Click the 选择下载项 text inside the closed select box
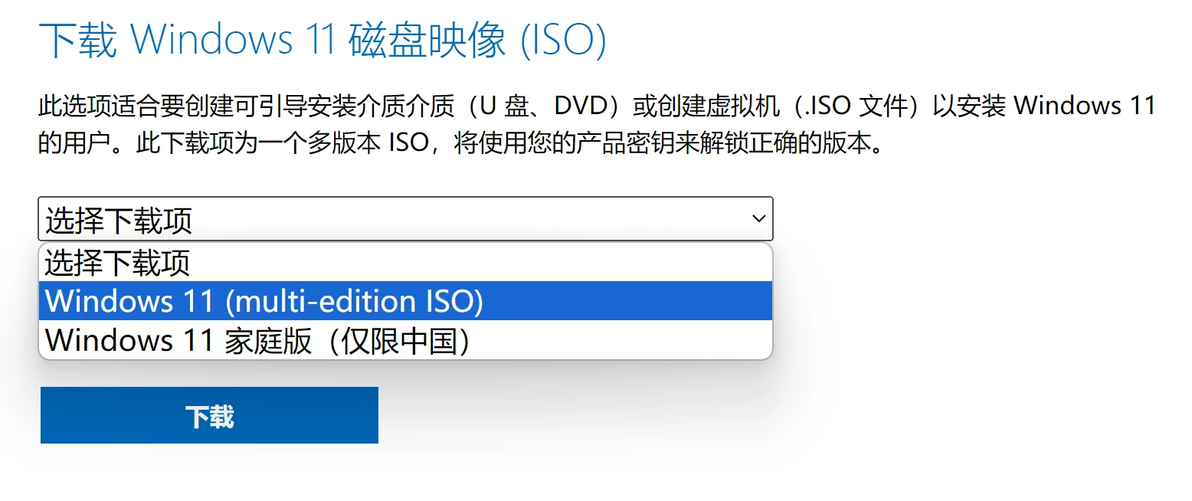The height and width of the screenshot is (501, 1192). pos(119,220)
